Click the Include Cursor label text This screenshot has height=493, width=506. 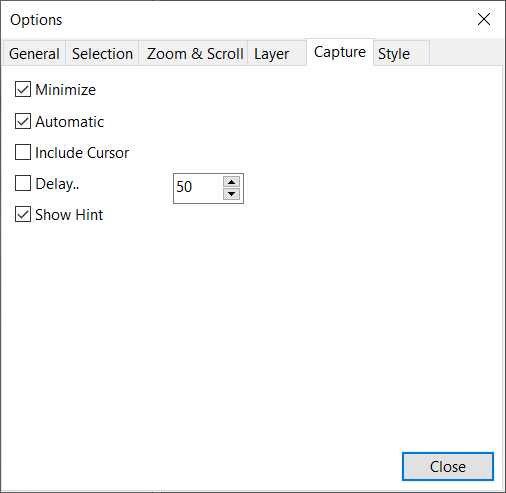[82, 153]
